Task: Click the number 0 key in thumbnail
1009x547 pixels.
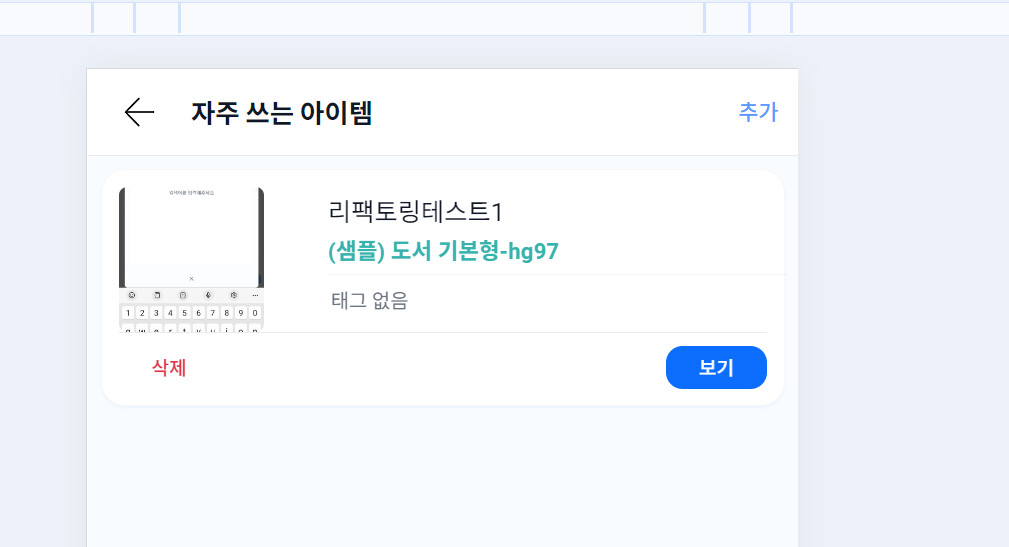Action: click(x=255, y=313)
